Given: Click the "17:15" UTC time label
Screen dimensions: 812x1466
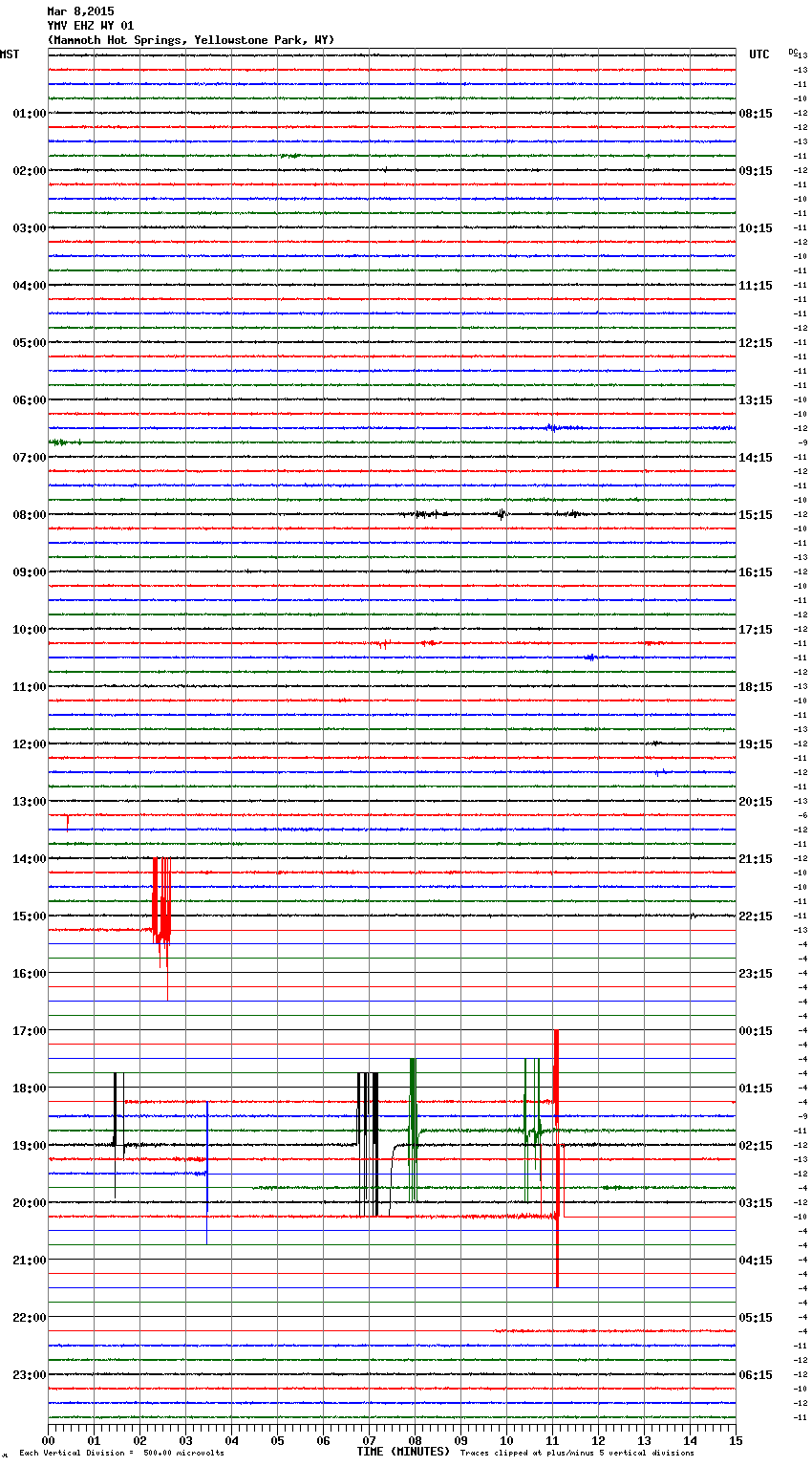Looking at the screenshot, I should pos(755,629).
